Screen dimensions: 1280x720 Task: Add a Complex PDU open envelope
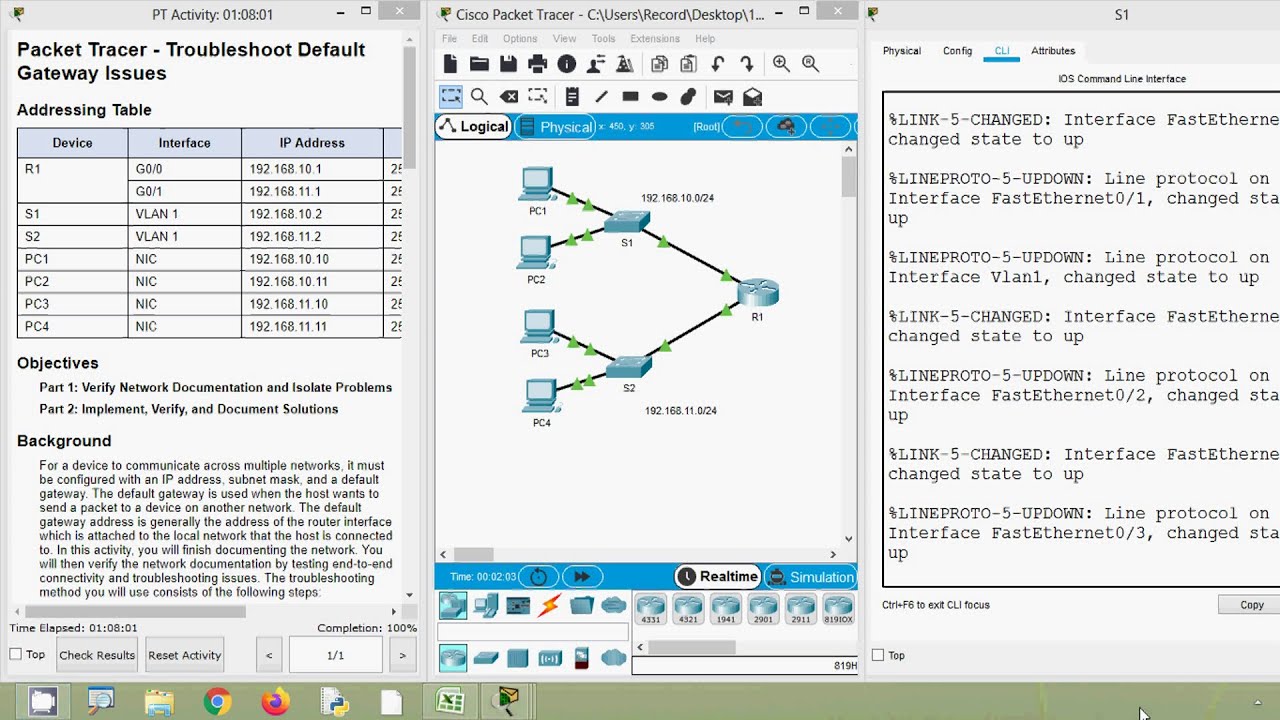752,96
